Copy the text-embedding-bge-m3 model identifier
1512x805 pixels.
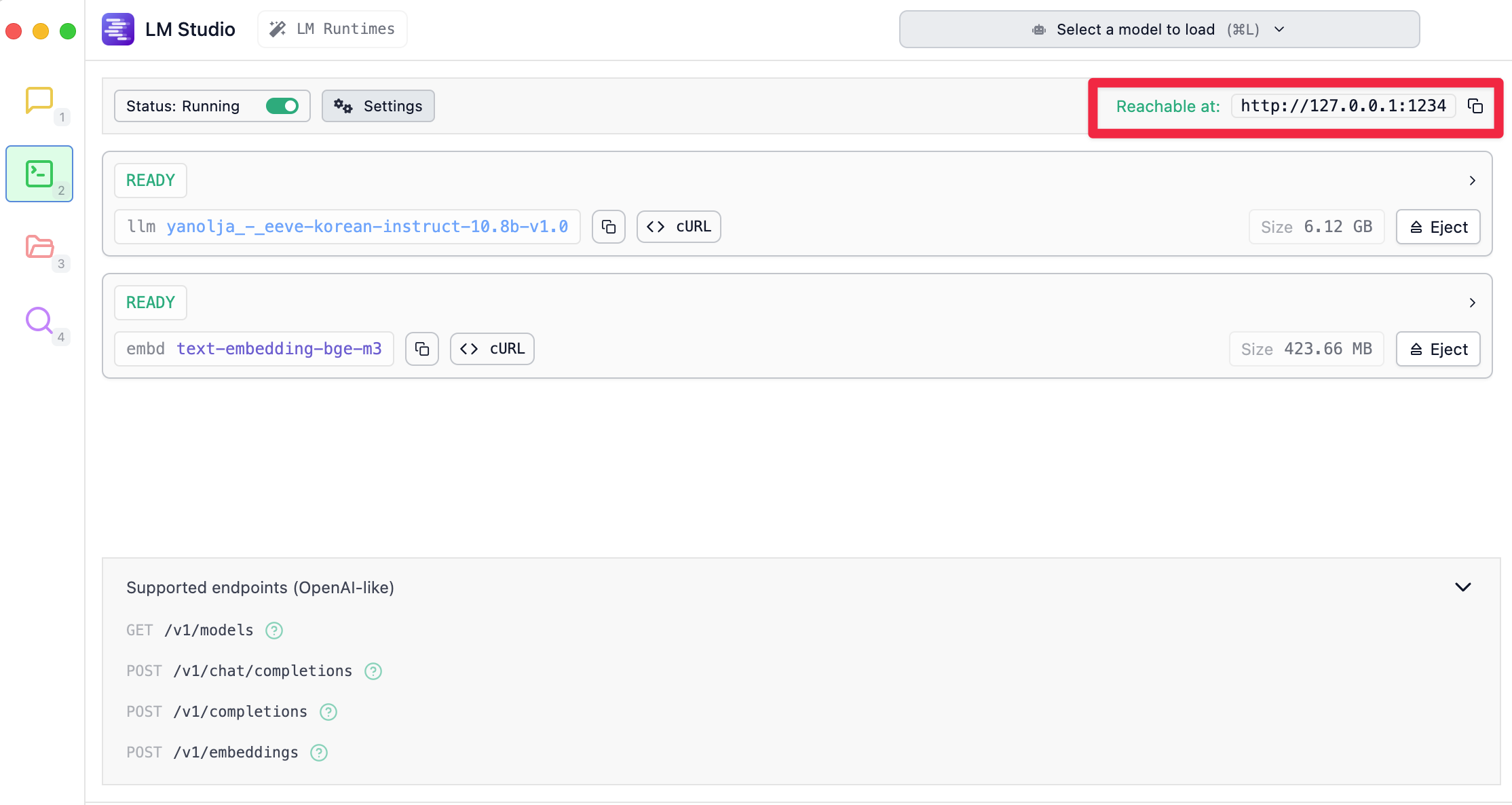coord(422,349)
